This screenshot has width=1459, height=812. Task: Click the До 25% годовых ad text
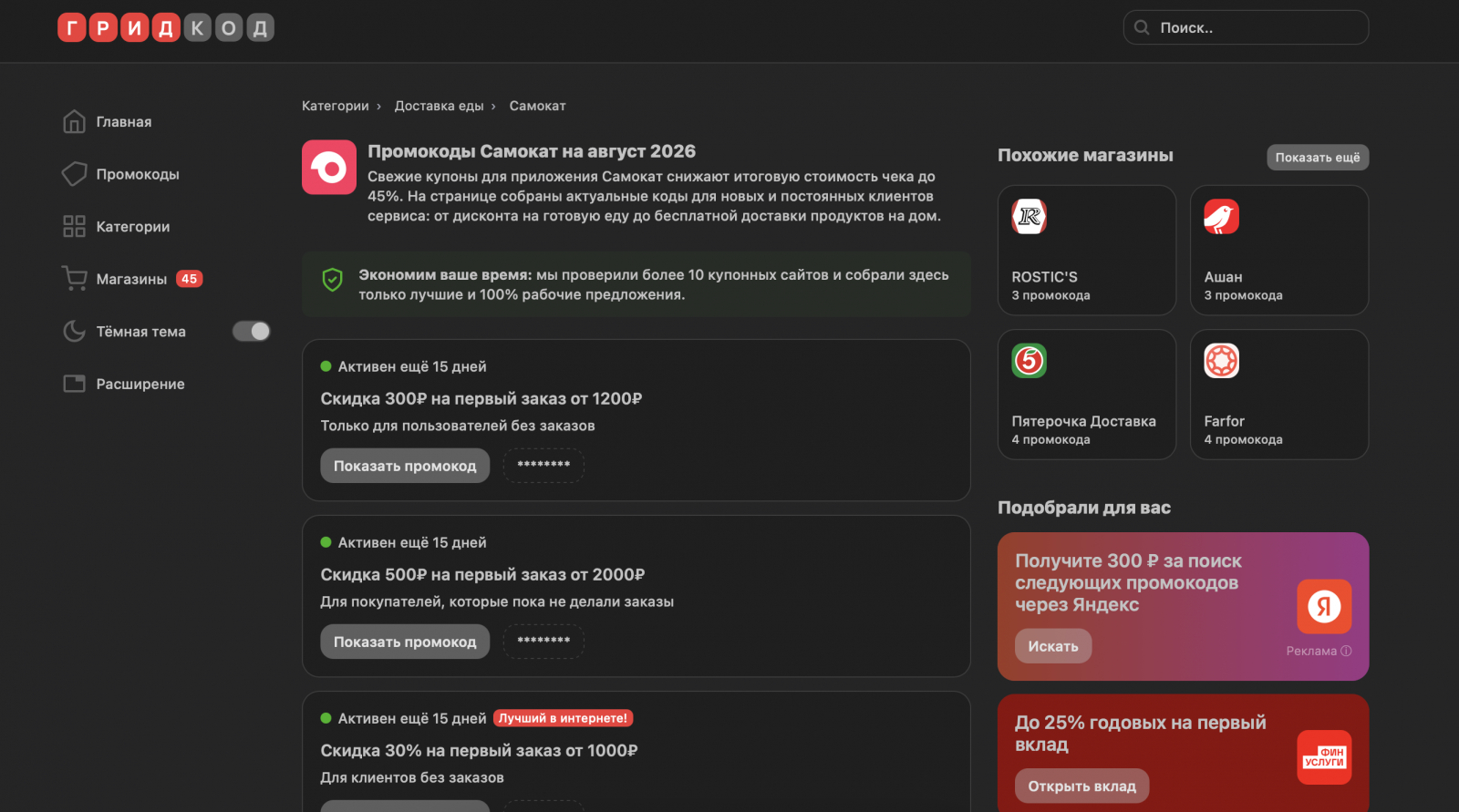1141,734
